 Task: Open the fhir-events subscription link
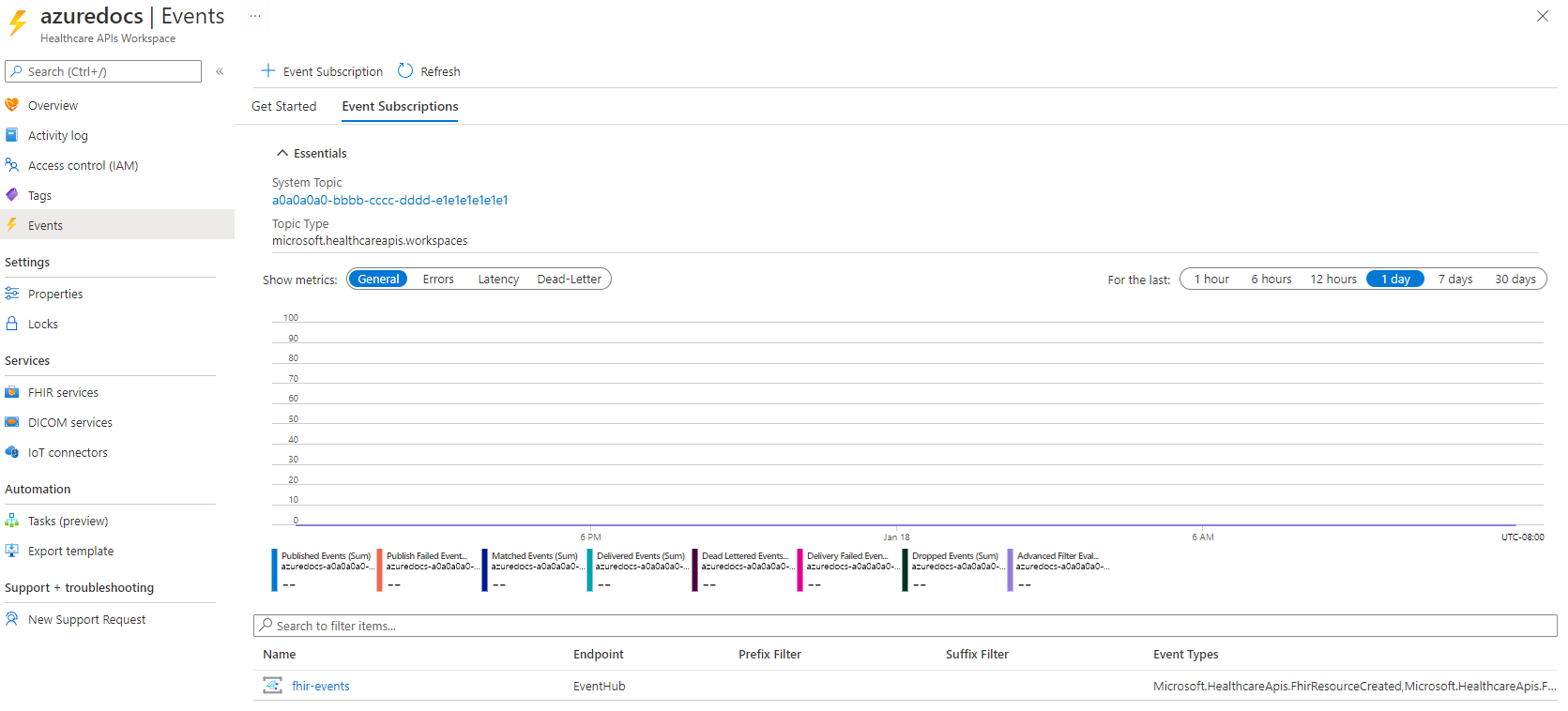coord(320,687)
